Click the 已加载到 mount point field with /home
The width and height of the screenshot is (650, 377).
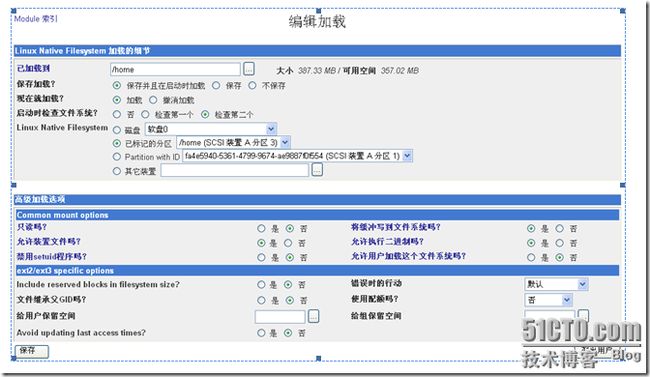click(175, 69)
